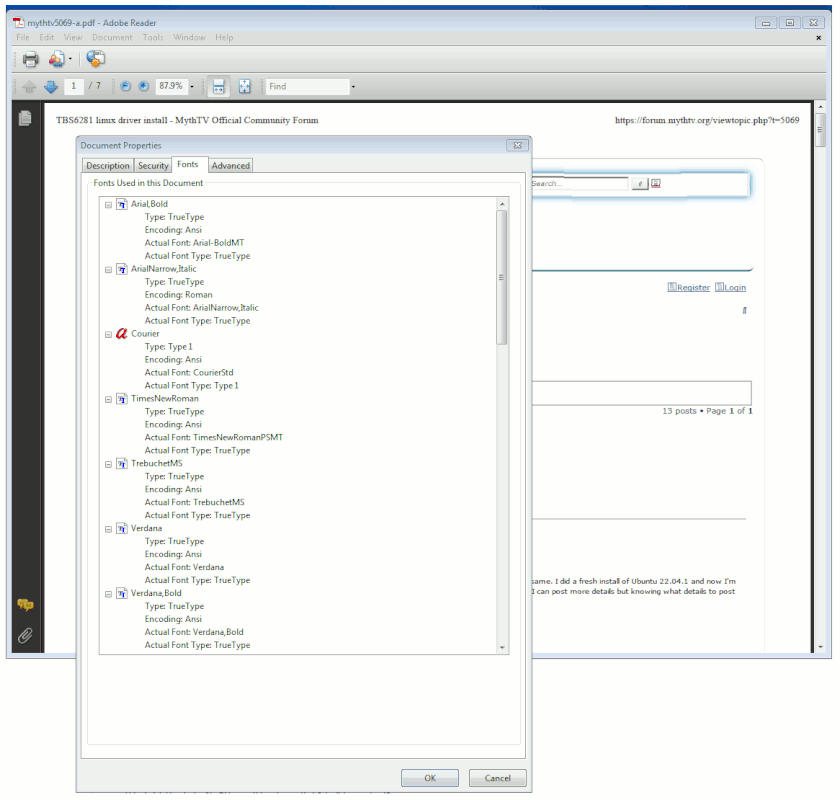Open the Pages panel in the left sidebar
This screenshot has width=840, height=800.
[x=25, y=118]
